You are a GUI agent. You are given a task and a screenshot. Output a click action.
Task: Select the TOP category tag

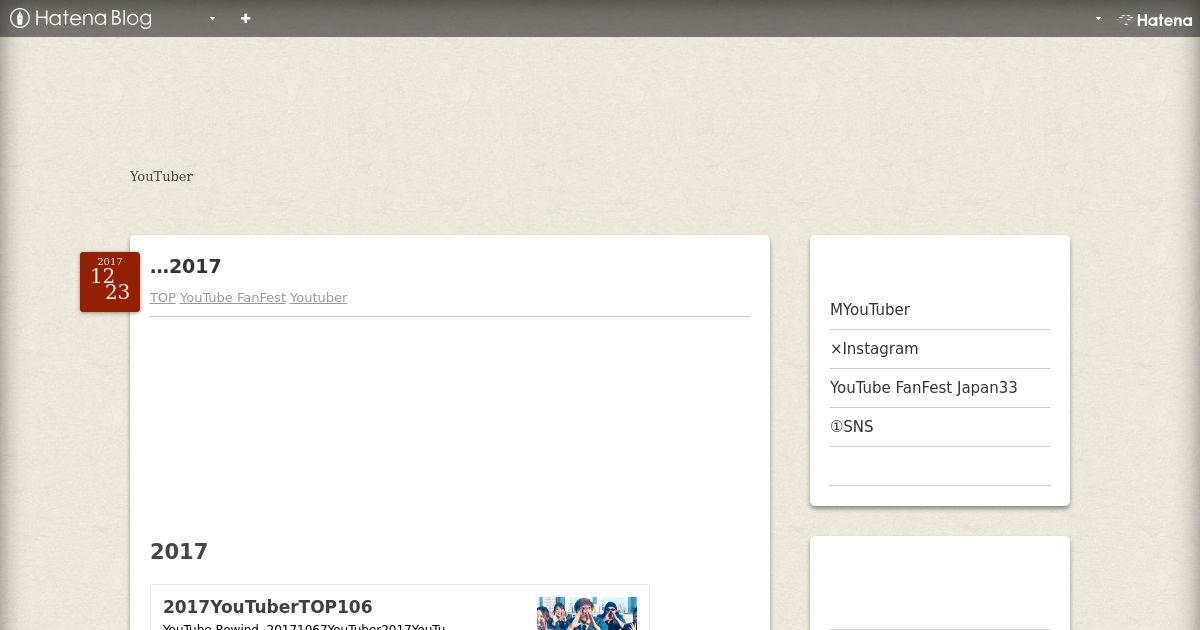[163, 298]
